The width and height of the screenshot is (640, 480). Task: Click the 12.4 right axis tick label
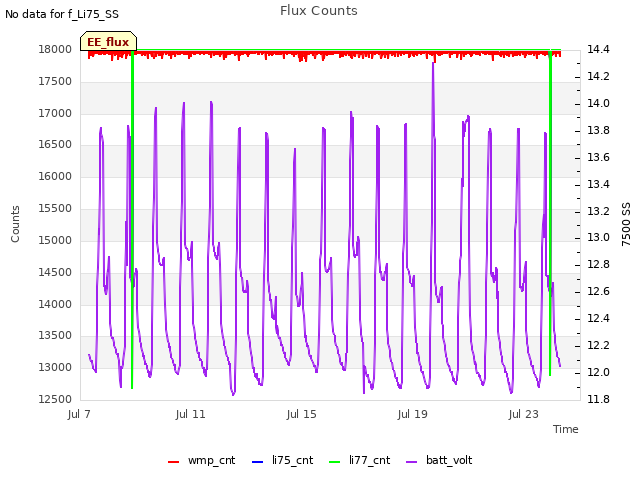(598, 318)
